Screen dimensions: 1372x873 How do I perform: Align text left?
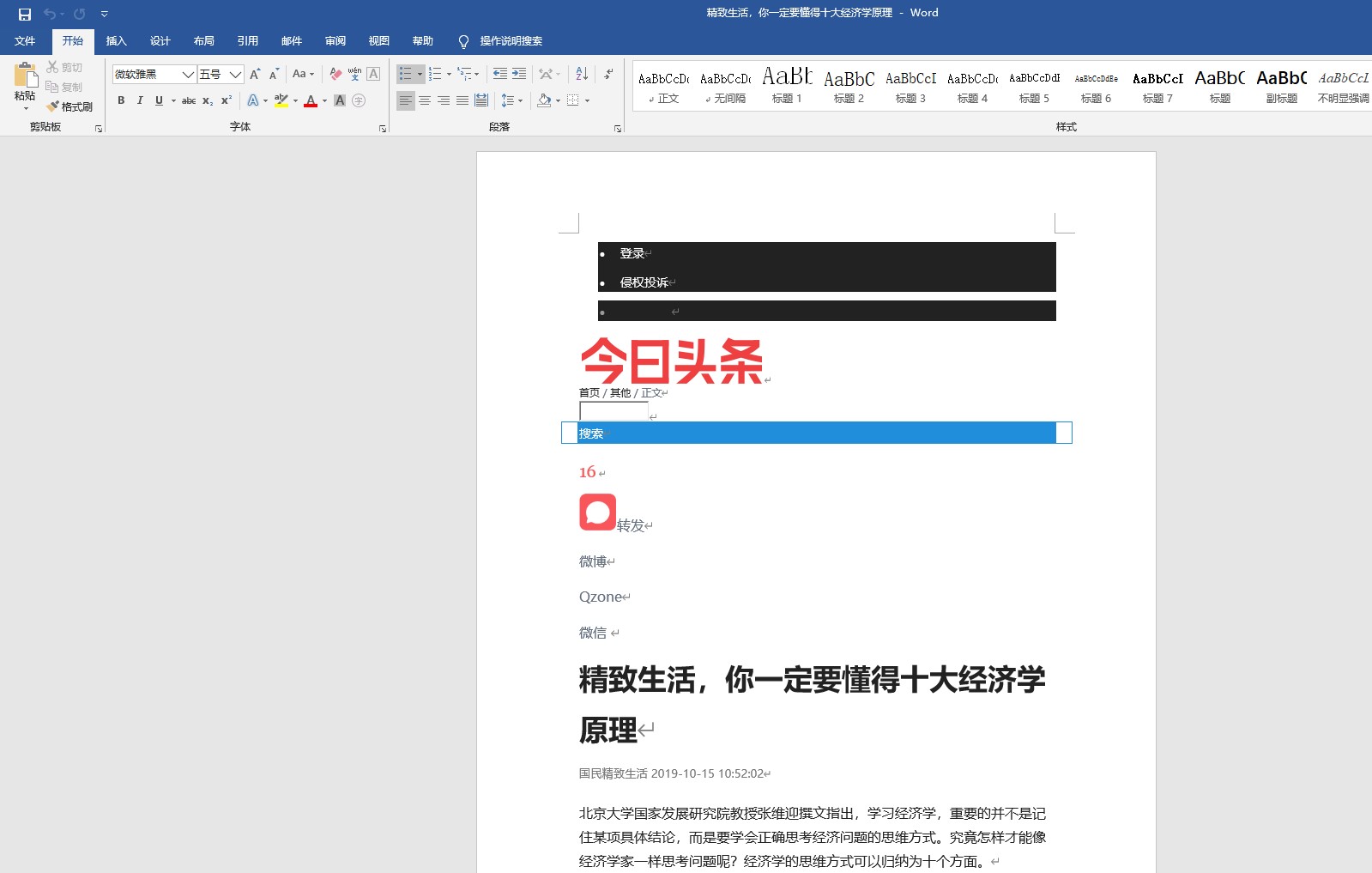pyautogui.click(x=406, y=100)
